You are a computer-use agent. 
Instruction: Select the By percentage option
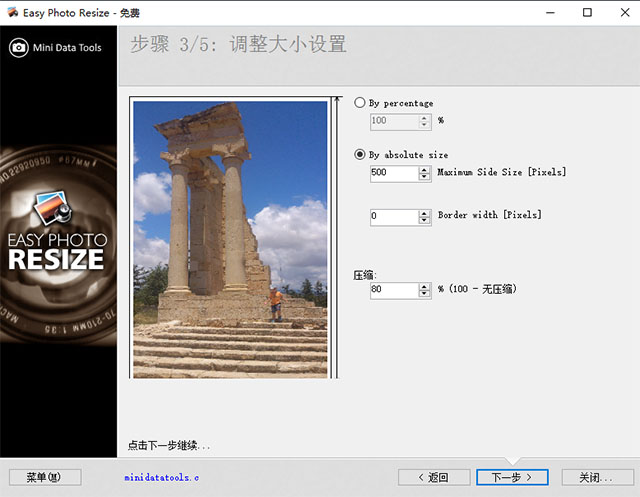pyautogui.click(x=362, y=103)
